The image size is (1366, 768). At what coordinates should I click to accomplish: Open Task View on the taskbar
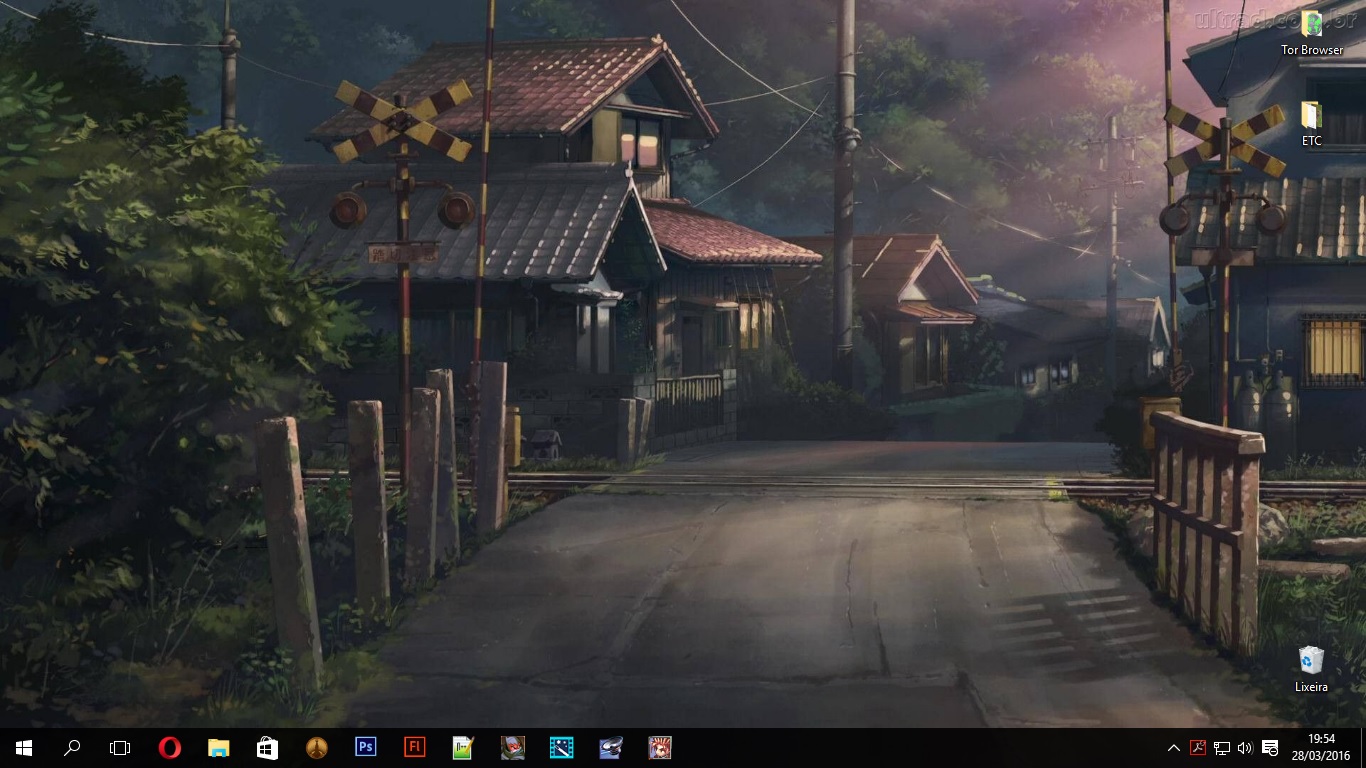(x=120, y=748)
